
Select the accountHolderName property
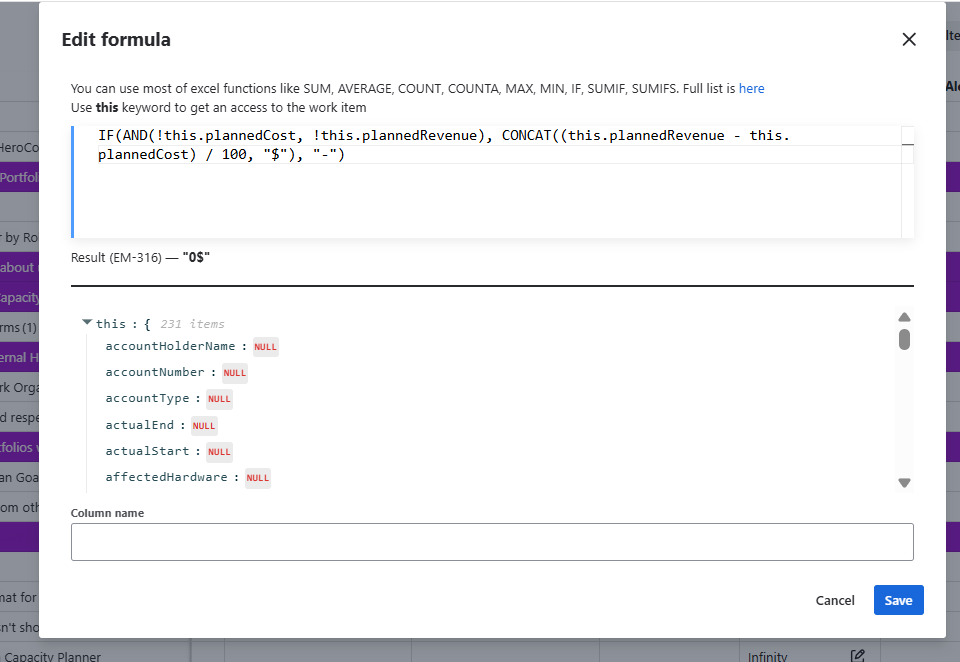170,347
